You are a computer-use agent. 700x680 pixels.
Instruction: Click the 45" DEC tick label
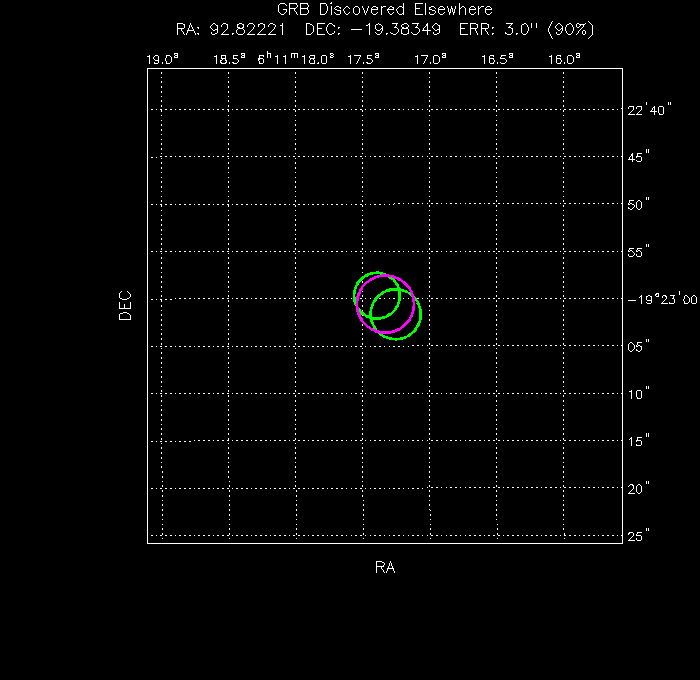pyautogui.click(x=639, y=157)
